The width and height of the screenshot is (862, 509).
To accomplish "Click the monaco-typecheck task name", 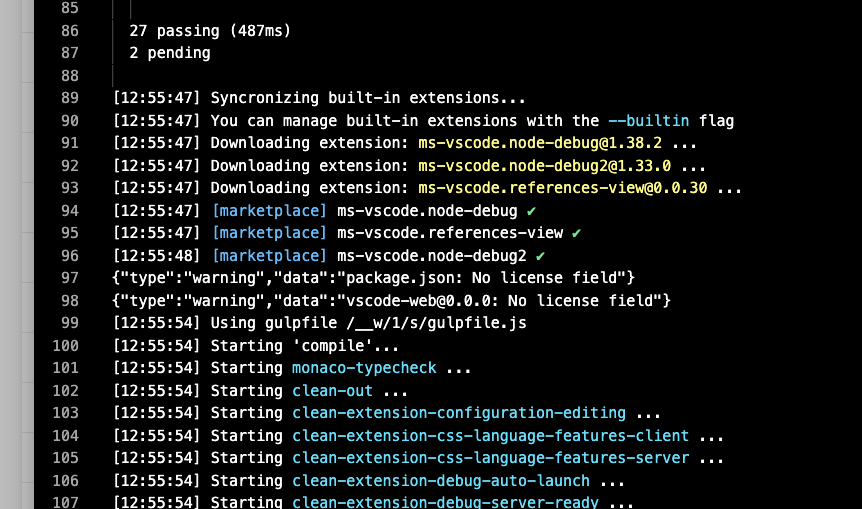I will 364,368.
